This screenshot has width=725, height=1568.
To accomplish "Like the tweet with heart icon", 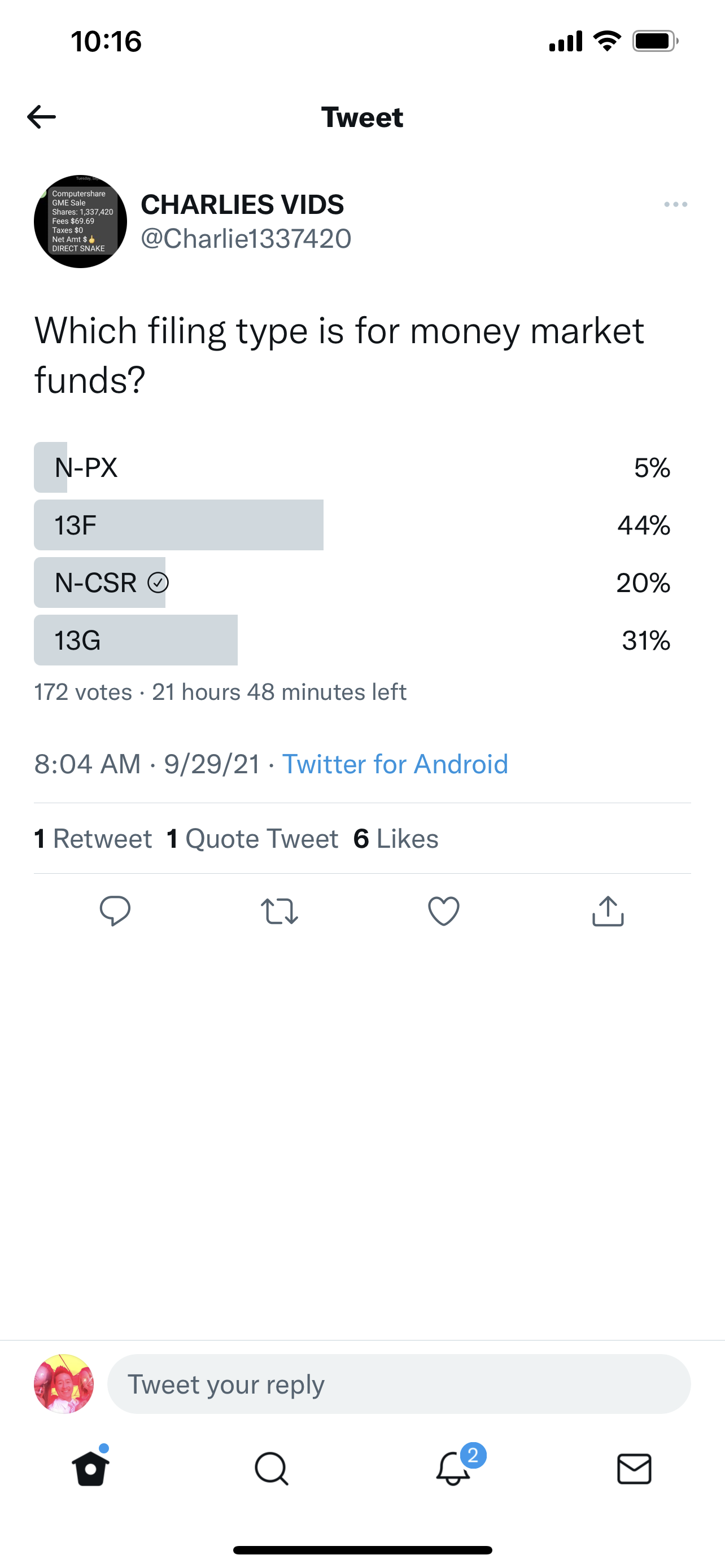I will (x=444, y=911).
